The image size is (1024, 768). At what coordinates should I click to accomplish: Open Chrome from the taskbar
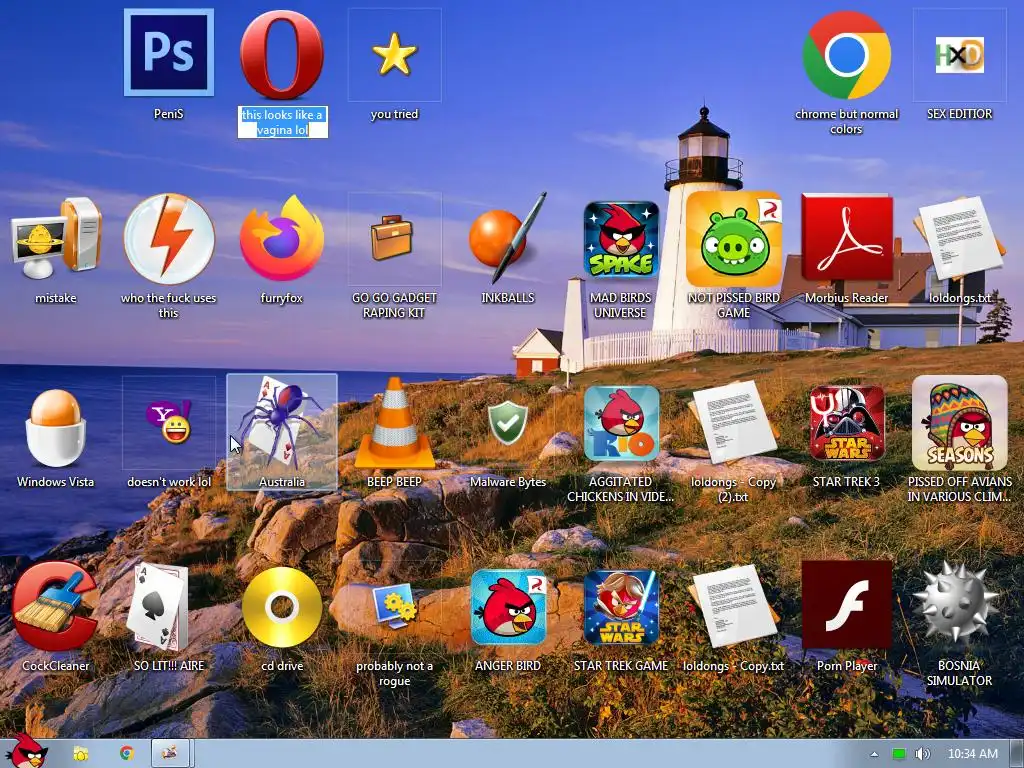pos(126,753)
